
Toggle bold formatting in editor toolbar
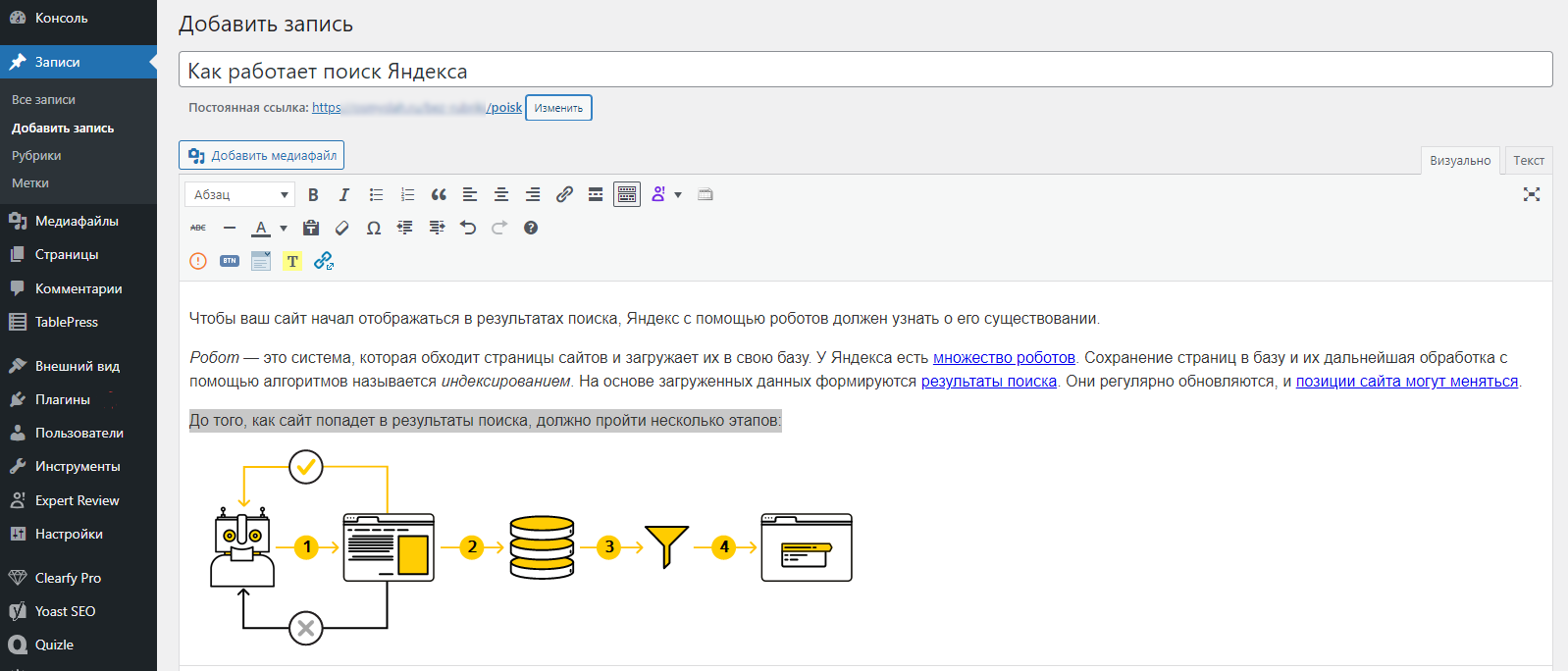click(x=313, y=194)
